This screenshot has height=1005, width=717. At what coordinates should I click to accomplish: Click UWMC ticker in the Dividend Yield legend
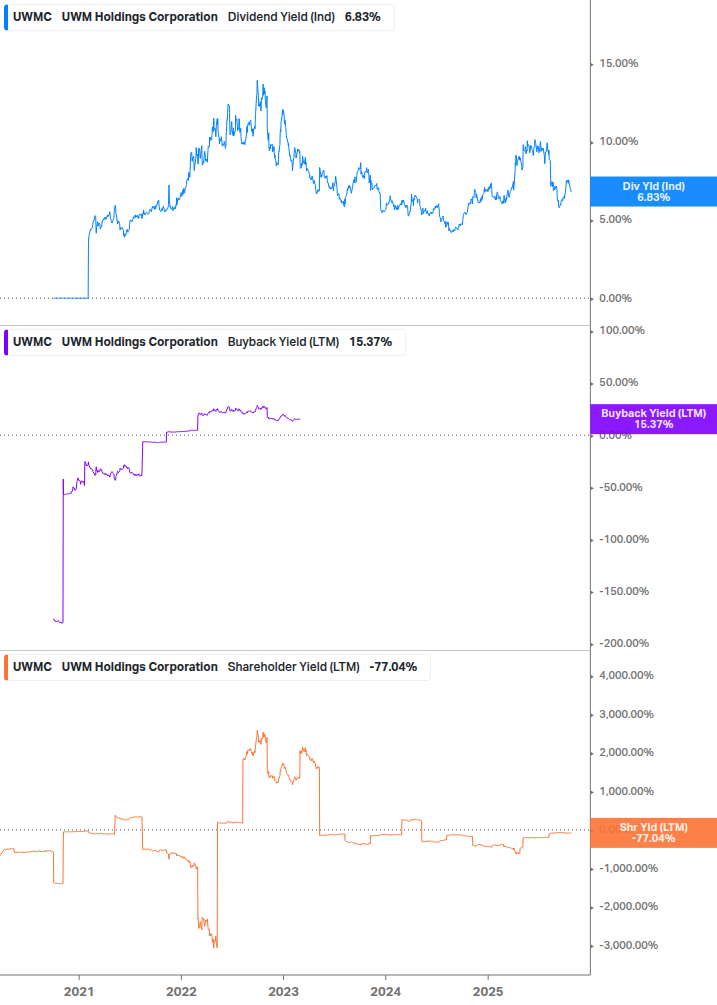point(32,17)
